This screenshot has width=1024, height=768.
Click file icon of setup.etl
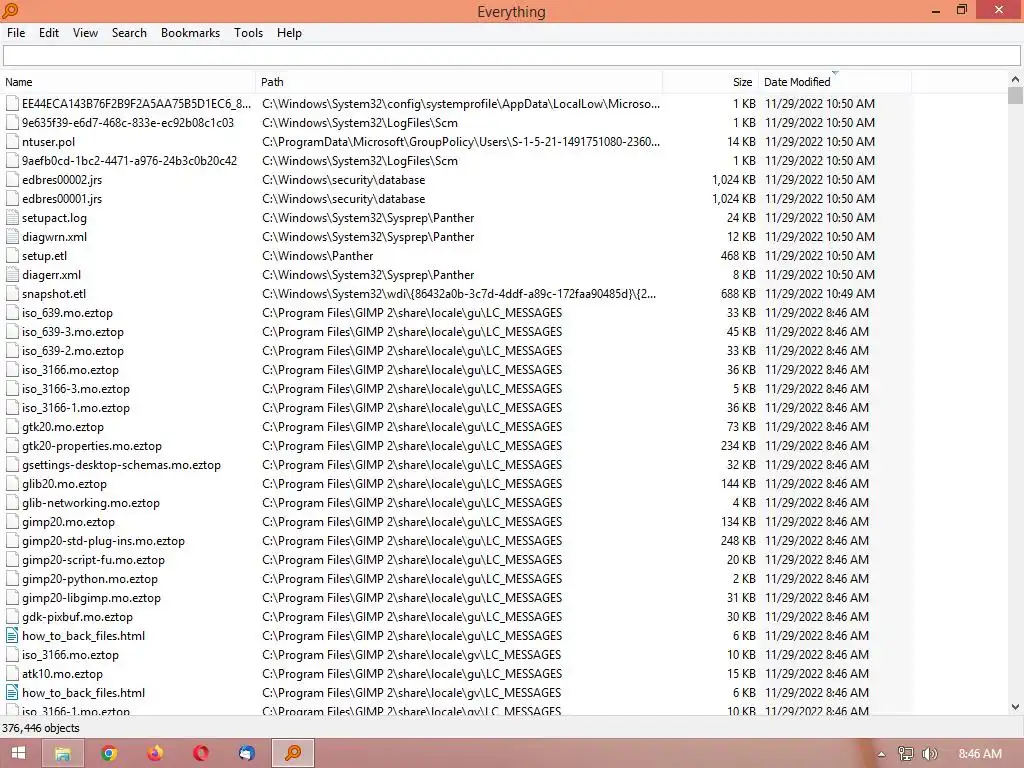click(12, 256)
